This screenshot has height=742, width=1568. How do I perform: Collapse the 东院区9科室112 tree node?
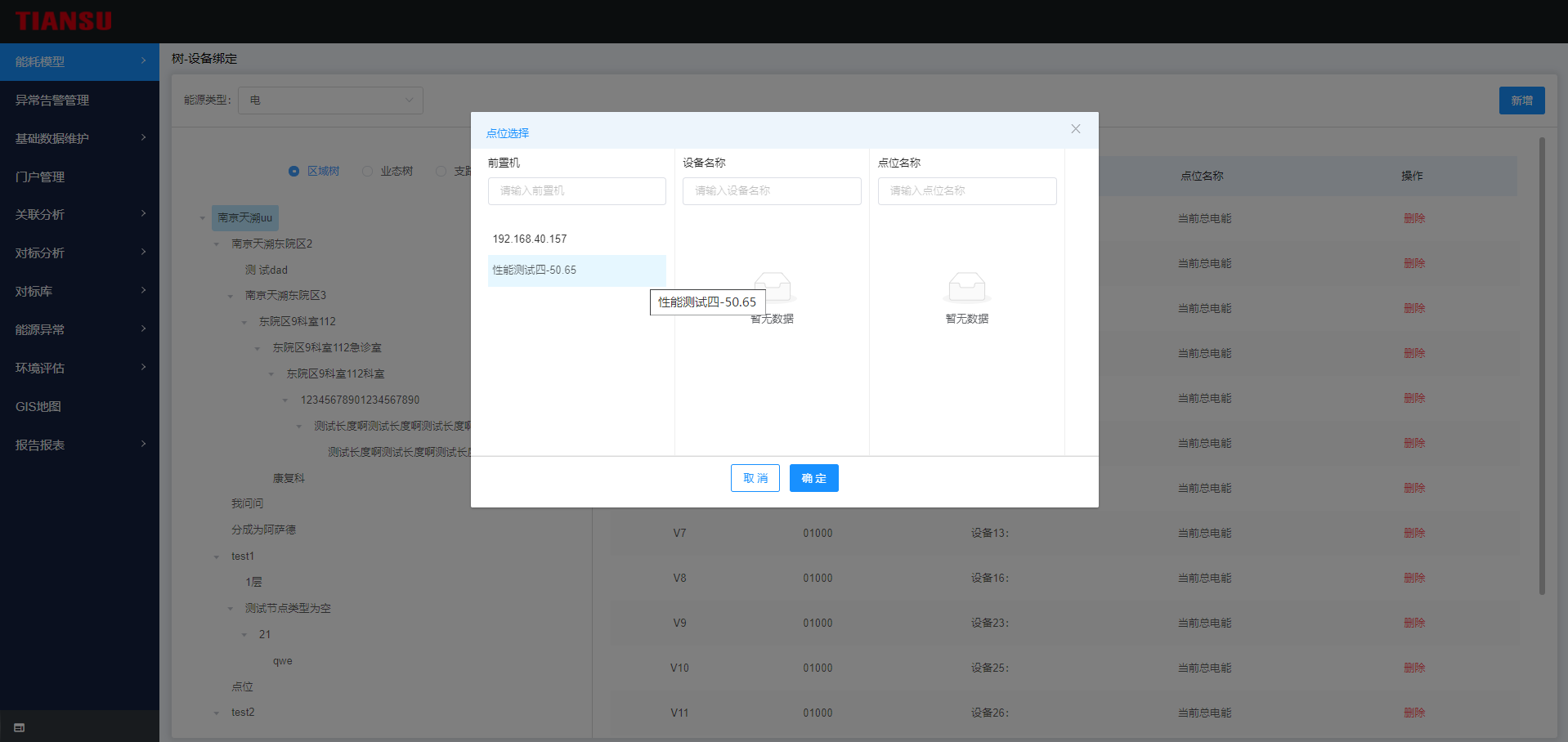(244, 322)
